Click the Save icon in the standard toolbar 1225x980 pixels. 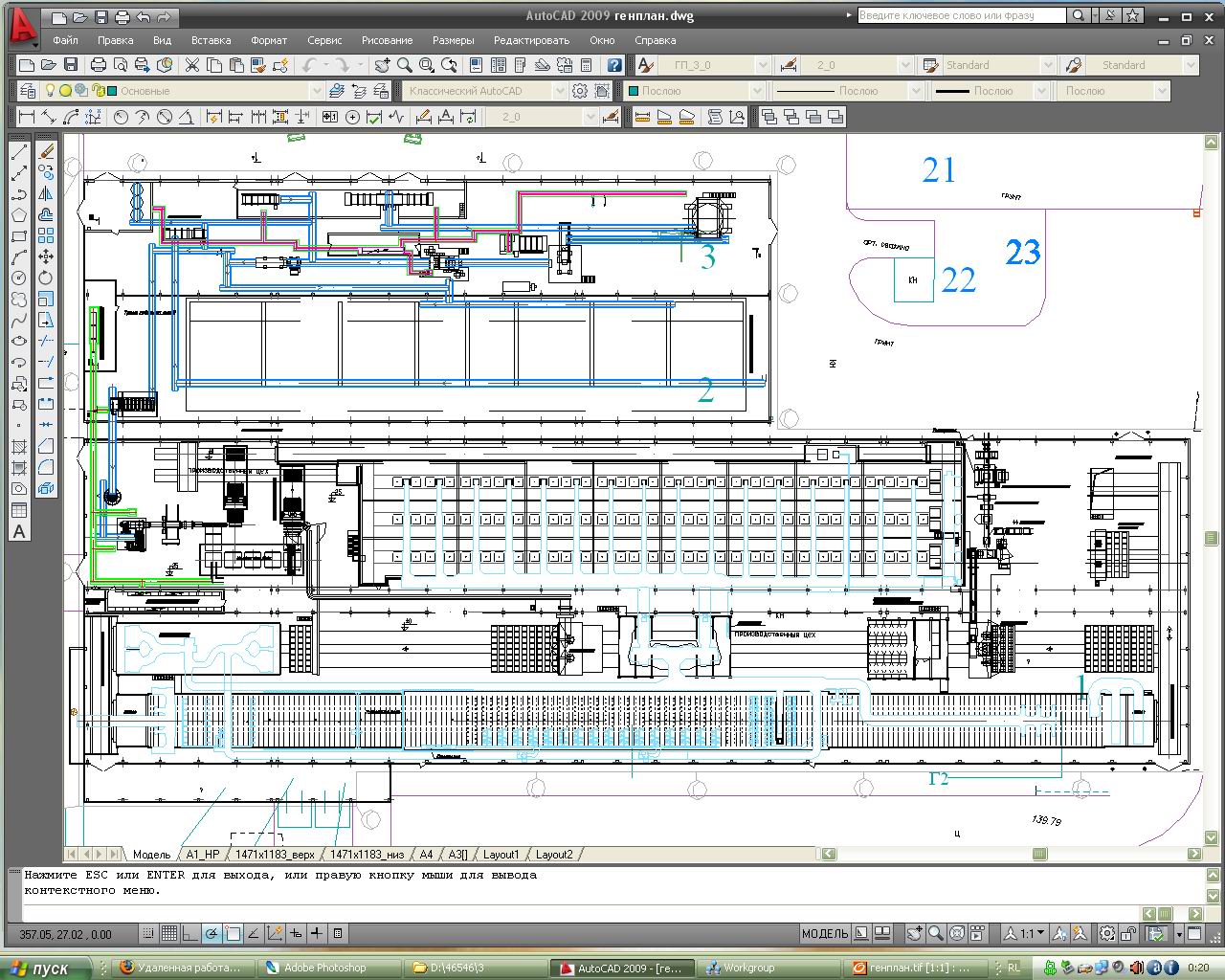70,65
